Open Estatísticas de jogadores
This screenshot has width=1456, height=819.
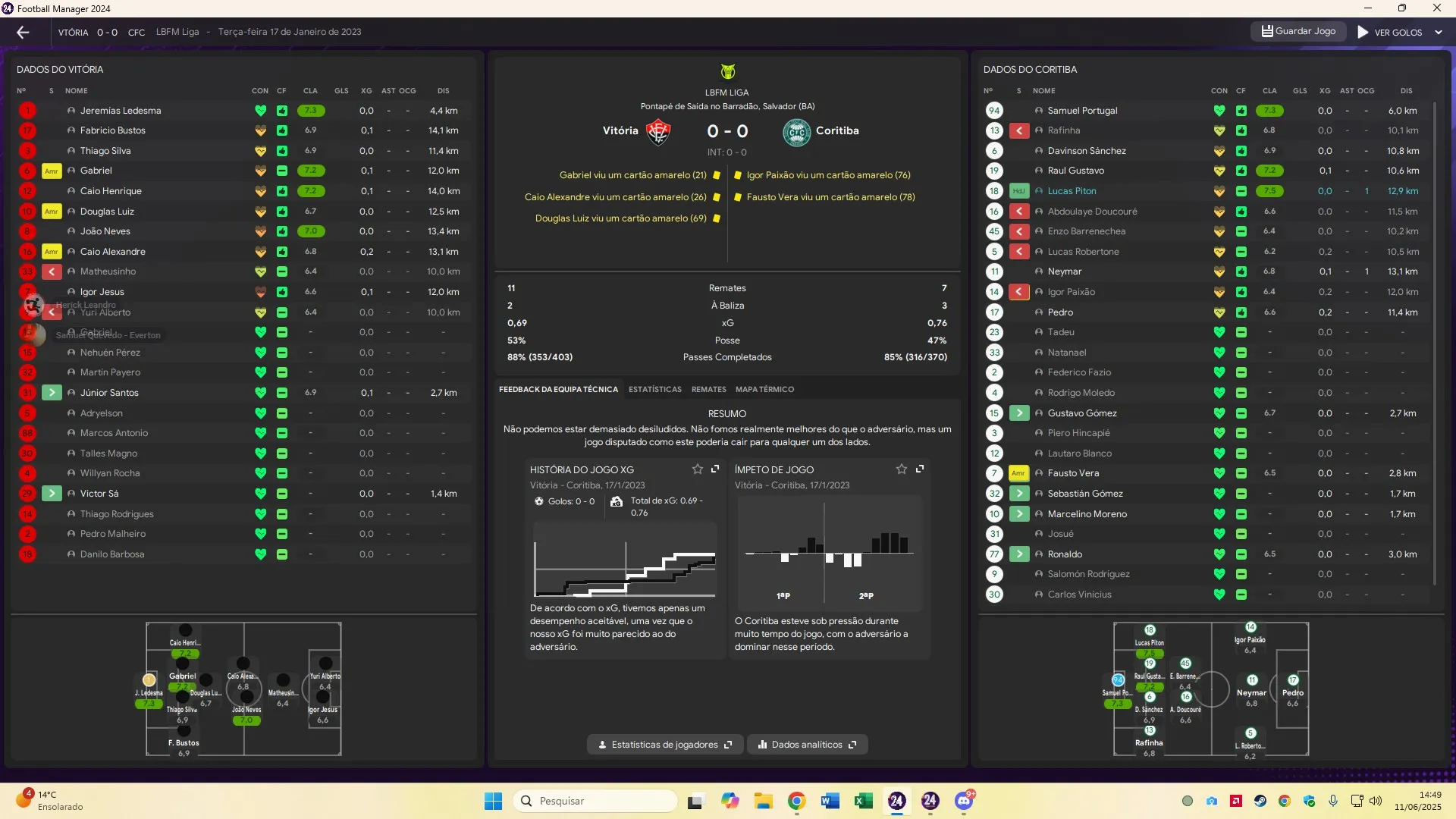click(665, 745)
